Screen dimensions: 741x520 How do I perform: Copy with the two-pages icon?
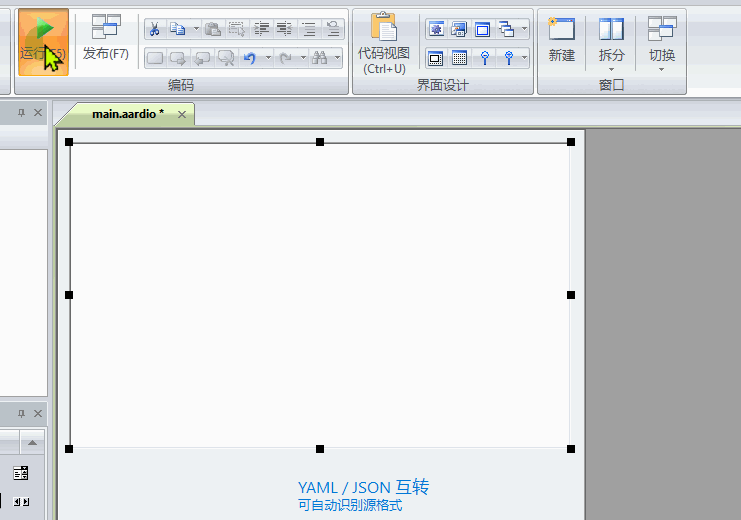click(x=178, y=29)
